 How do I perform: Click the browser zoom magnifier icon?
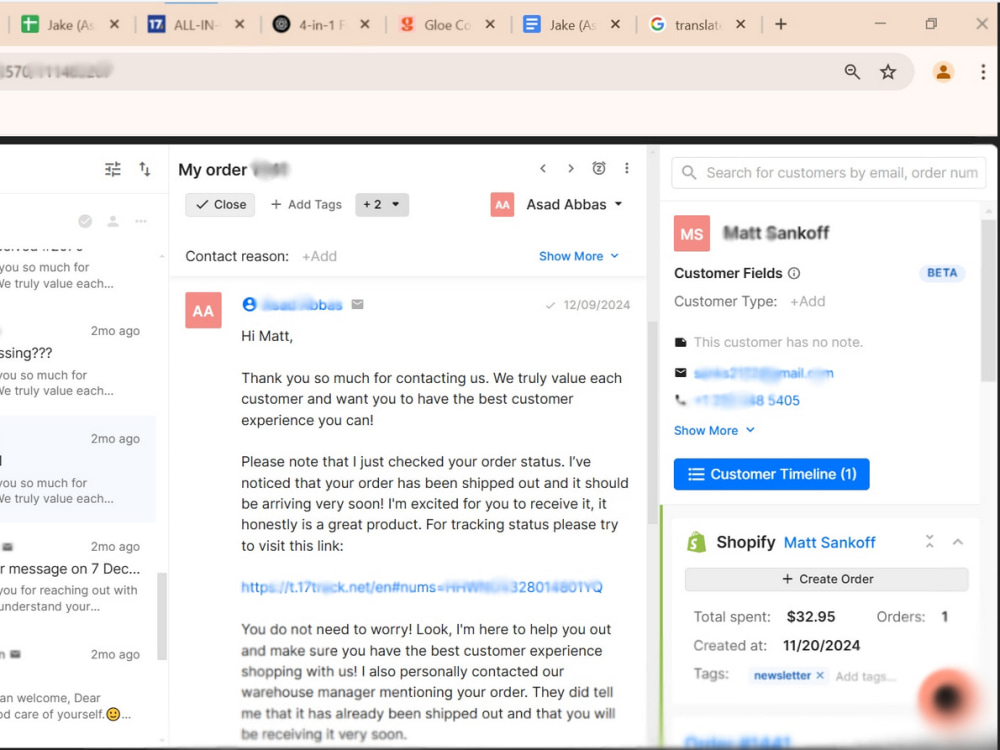point(852,71)
